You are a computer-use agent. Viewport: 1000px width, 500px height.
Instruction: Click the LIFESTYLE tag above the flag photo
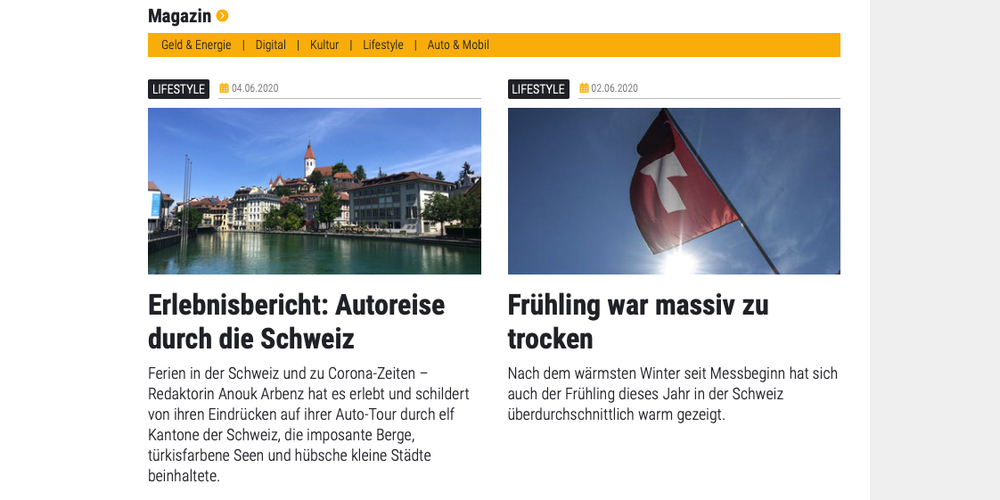538,89
